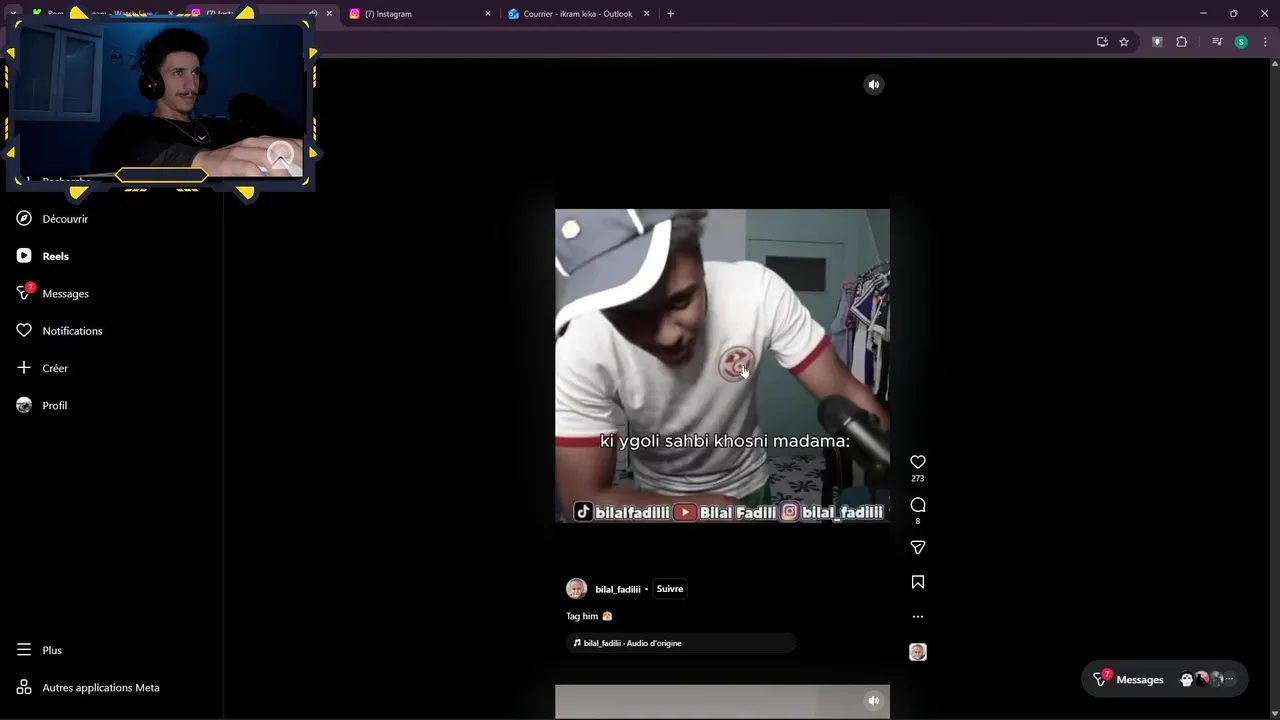This screenshot has width=1280, height=720.
Task: Follow bilal_fadilii with Suivre button
Action: click(670, 589)
